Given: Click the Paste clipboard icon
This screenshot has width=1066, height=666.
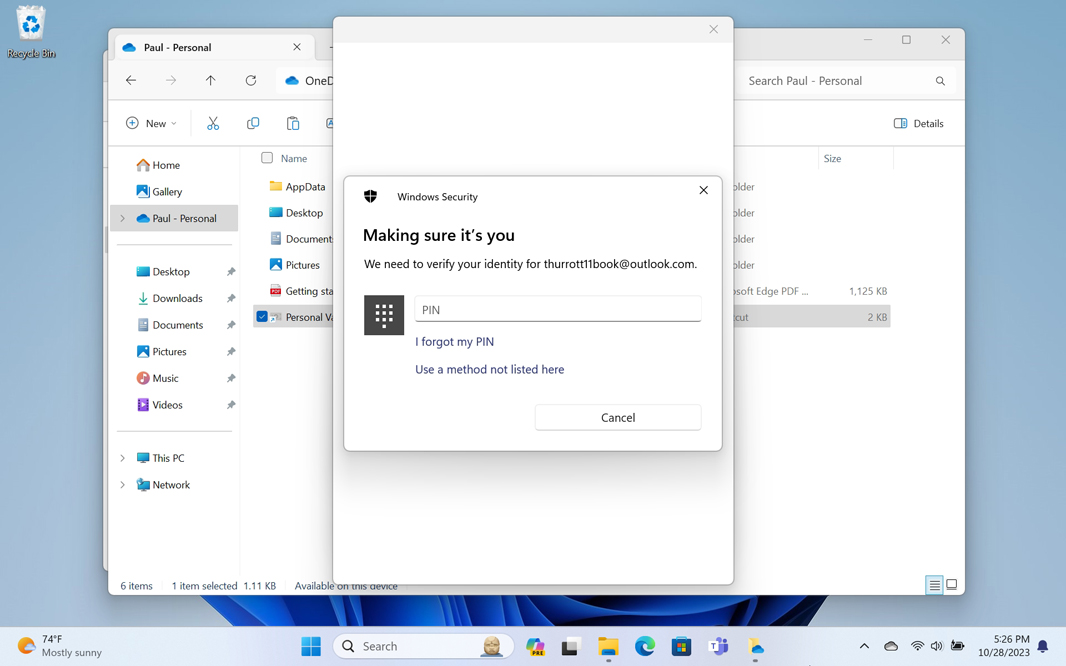Looking at the screenshot, I should [293, 123].
